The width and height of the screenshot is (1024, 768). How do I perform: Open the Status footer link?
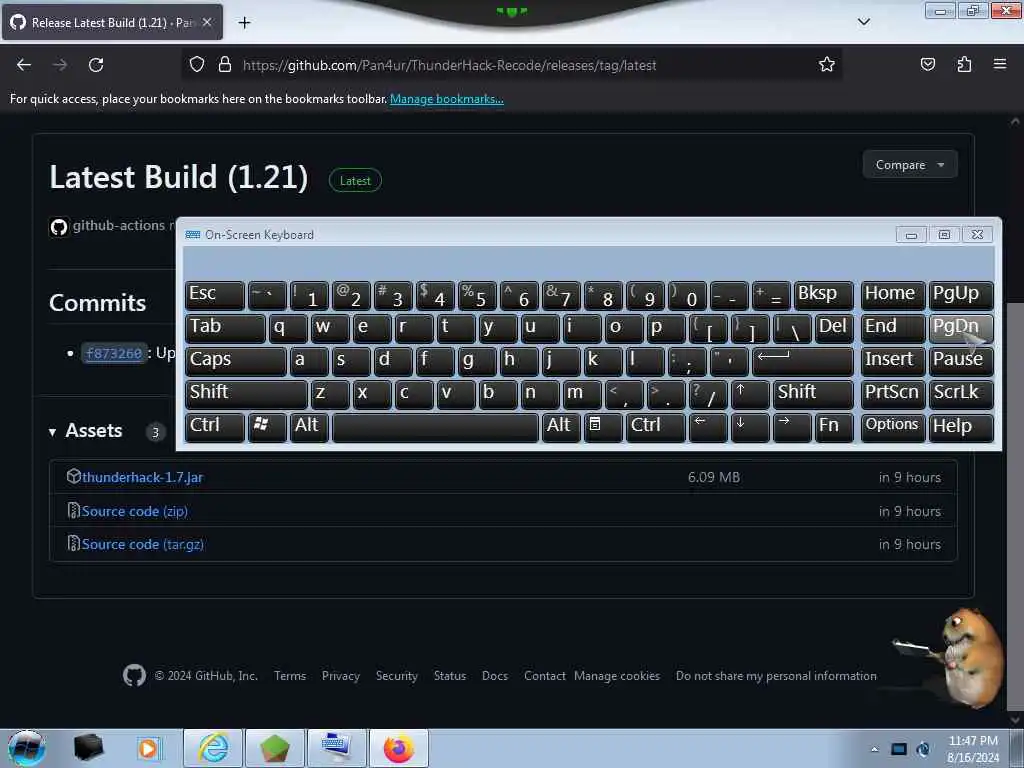450,676
